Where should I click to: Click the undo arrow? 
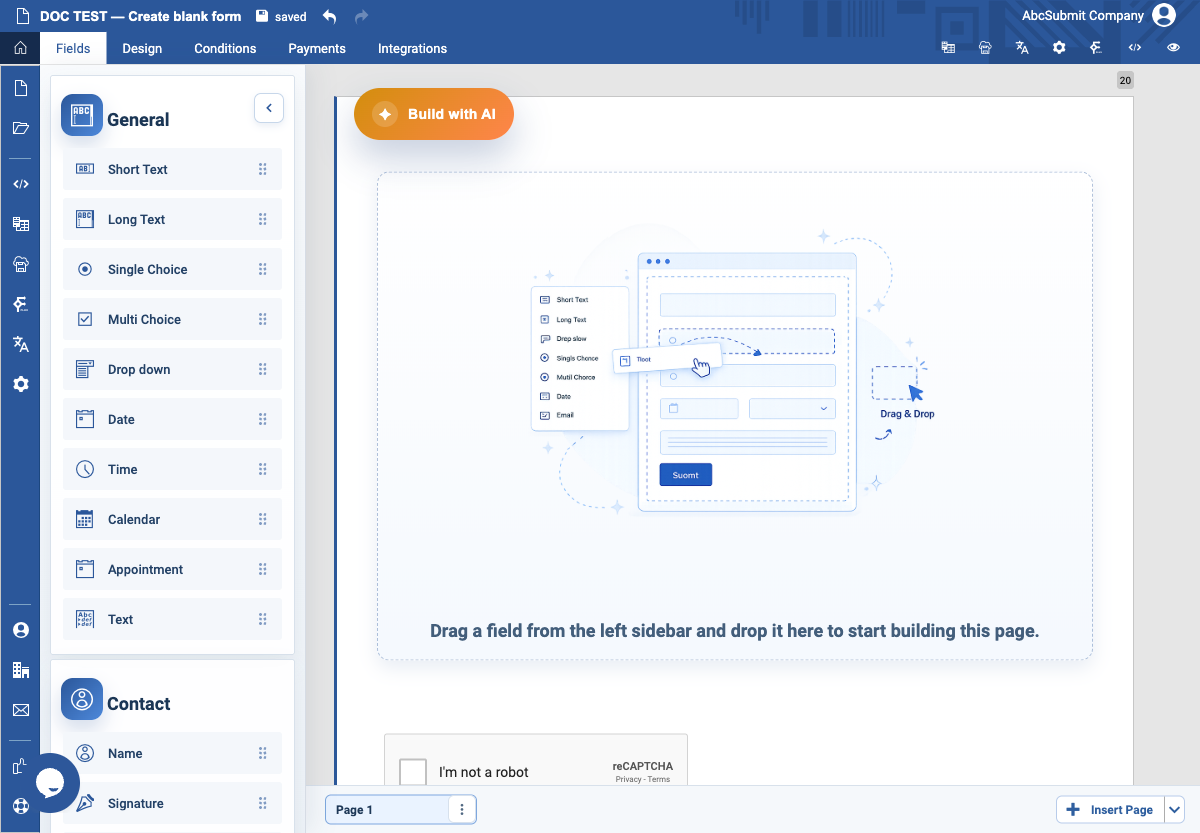pos(330,16)
